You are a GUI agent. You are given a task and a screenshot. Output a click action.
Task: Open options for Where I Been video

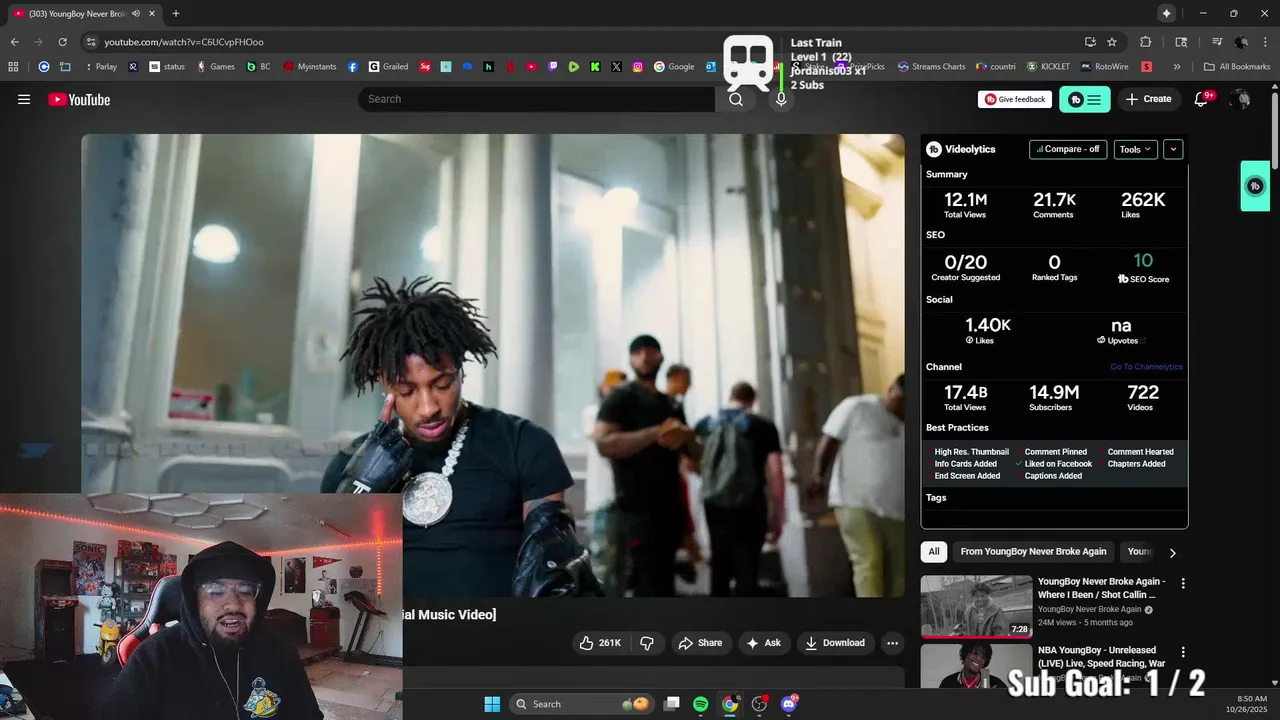click(x=1183, y=583)
